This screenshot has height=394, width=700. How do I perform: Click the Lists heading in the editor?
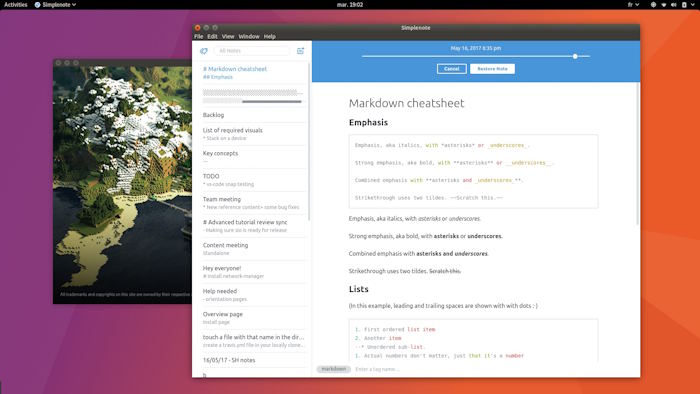pos(358,289)
